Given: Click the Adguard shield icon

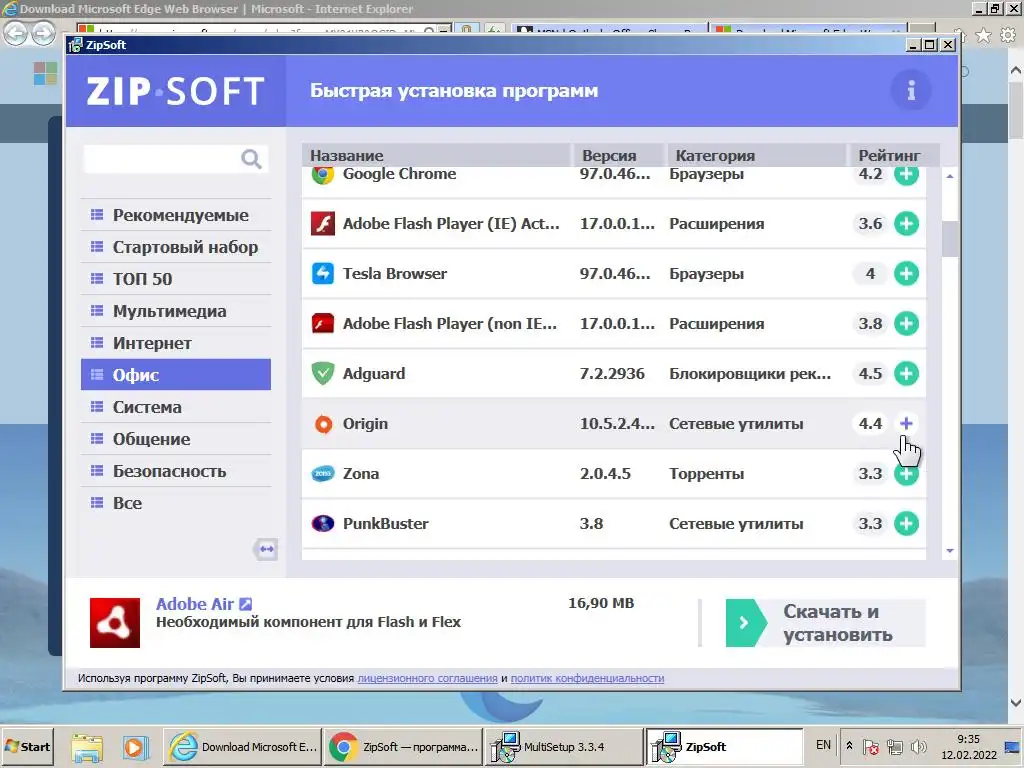Looking at the screenshot, I should coord(323,374).
